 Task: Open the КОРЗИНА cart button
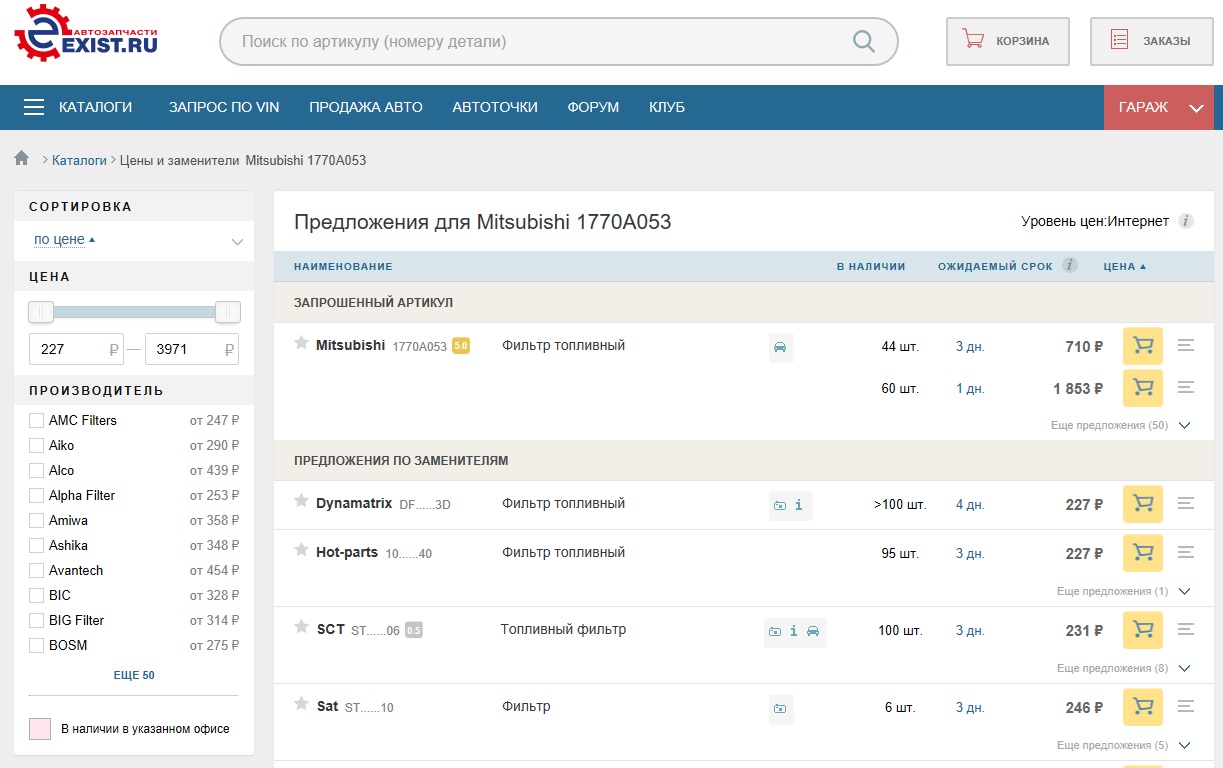tap(1007, 41)
